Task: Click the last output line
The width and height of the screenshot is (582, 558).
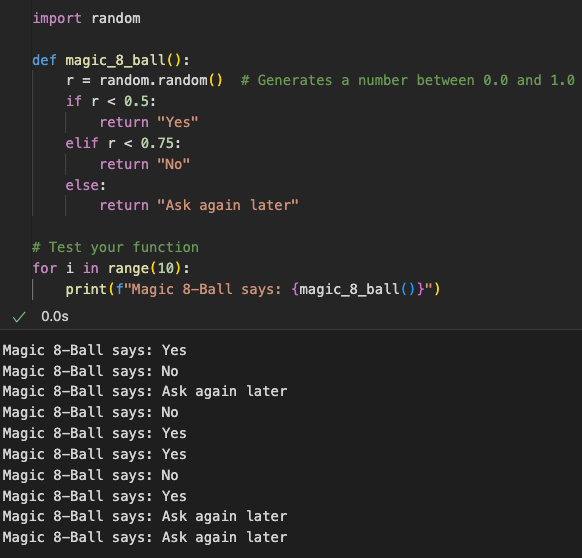Action: point(145,537)
